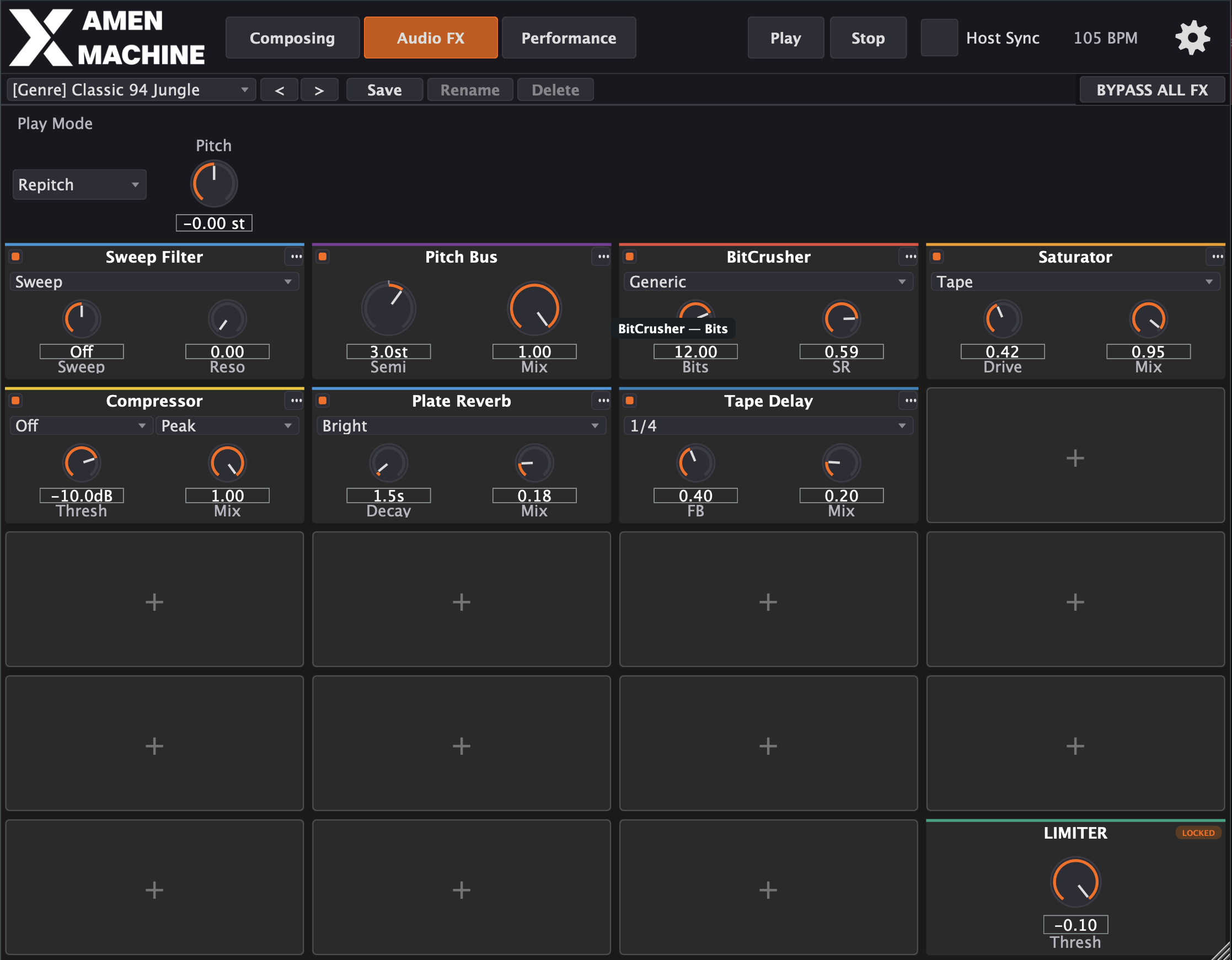Click the Delete preset button
The image size is (1232, 960).
coord(556,90)
